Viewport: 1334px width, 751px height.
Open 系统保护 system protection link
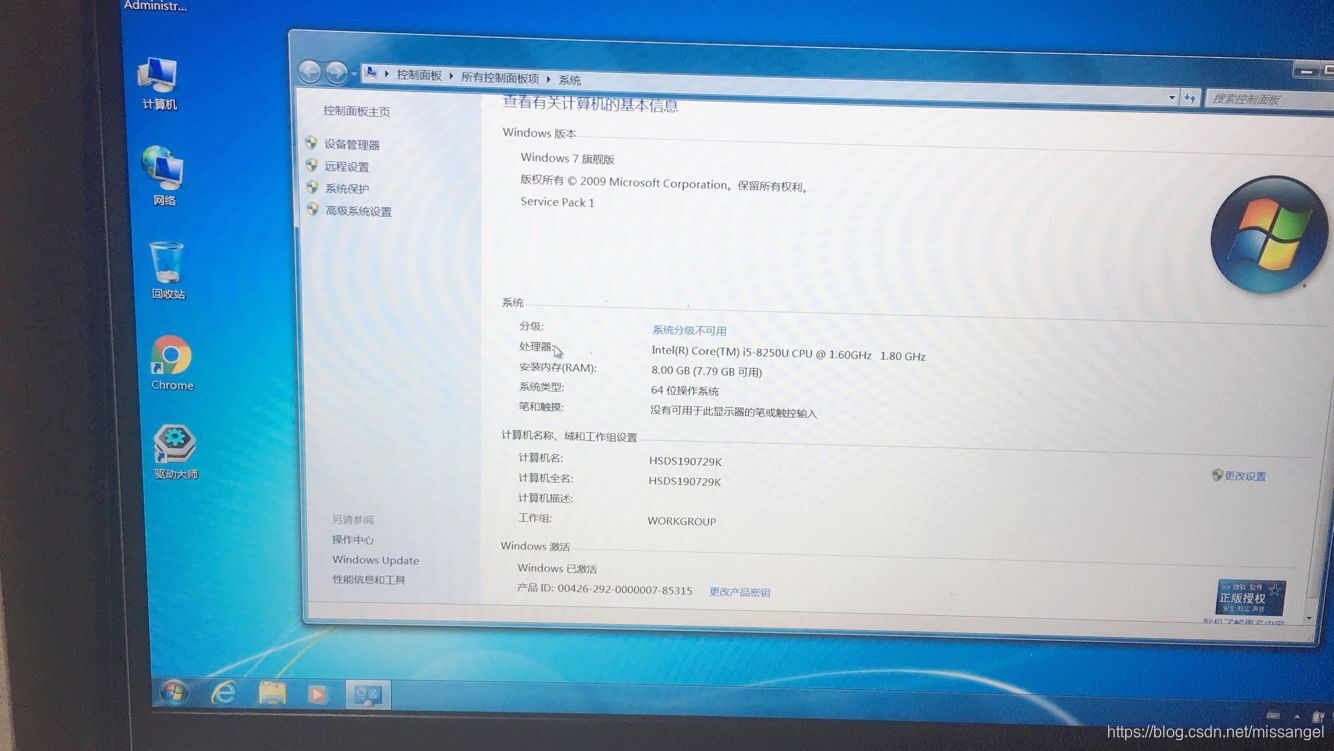[346, 189]
